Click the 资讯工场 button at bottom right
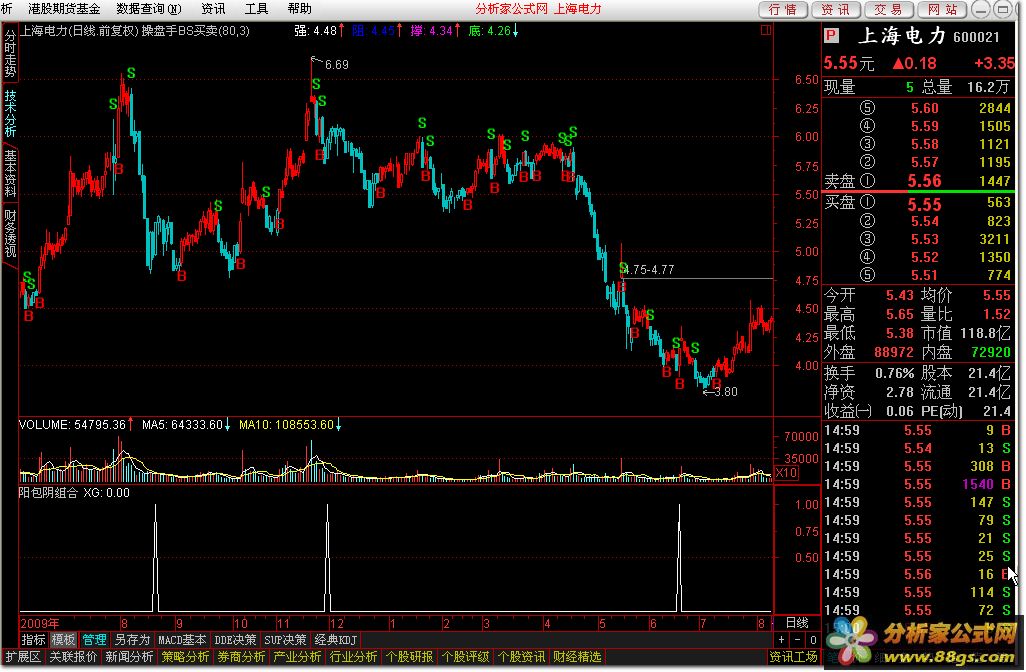 point(793,657)
